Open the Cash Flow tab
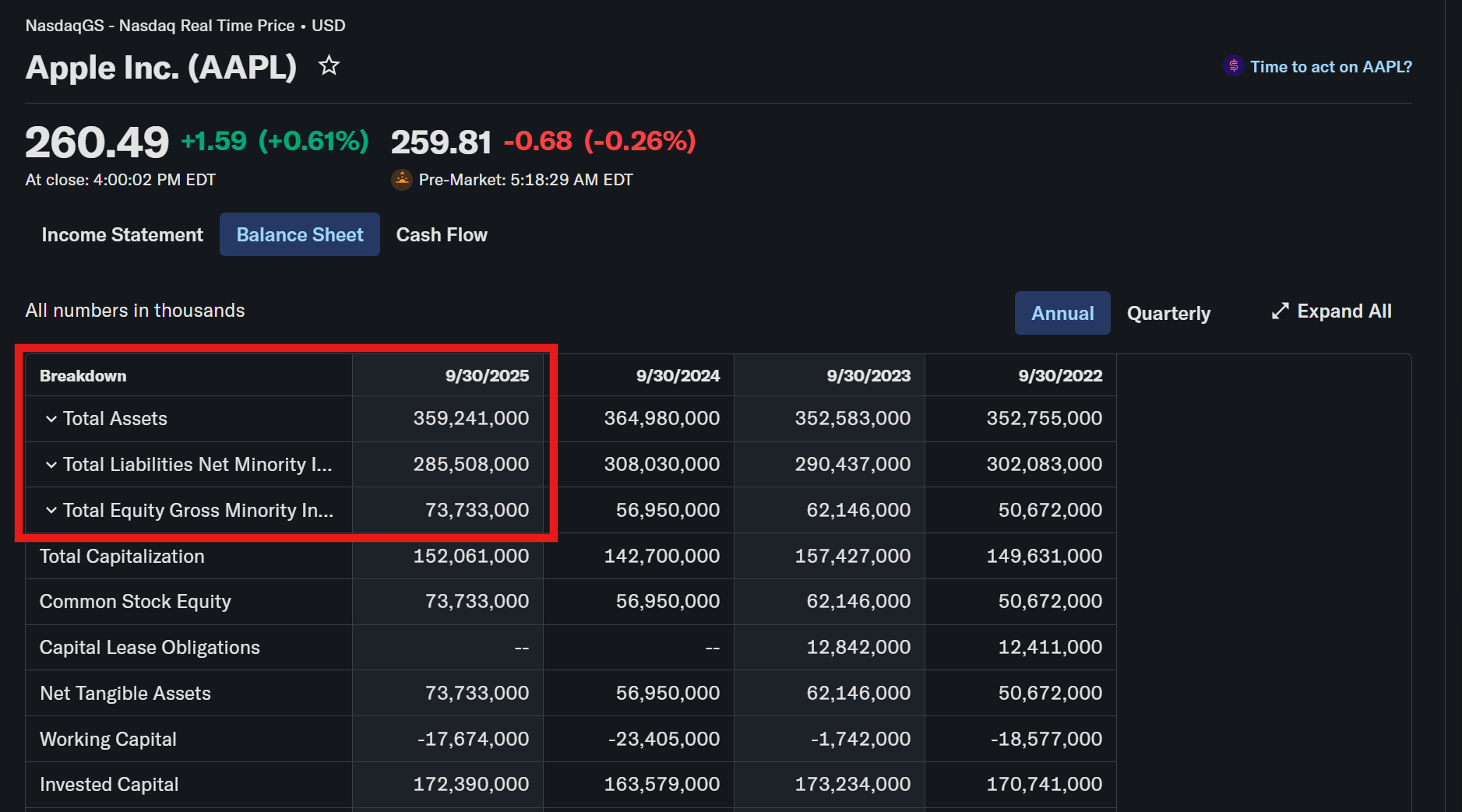 [x=441, y=234]
